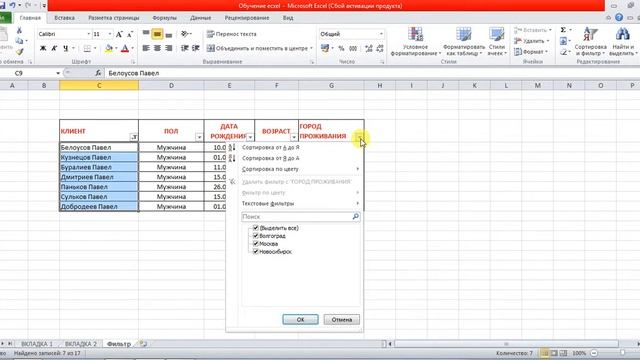The height and width of the screenshot is (360, 640).
Task: Open the font name Calibri dropdown
Action: click(x=89, y=34)
